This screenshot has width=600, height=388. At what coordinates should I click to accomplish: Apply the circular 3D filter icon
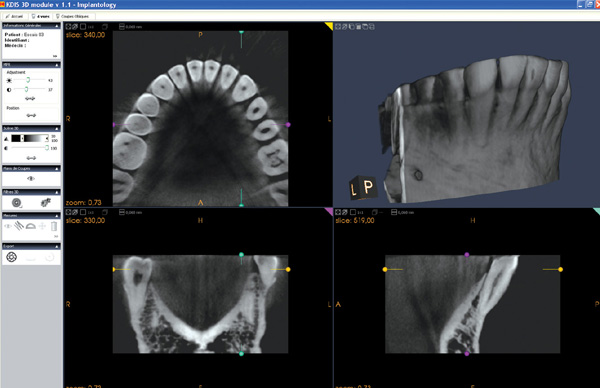coord(16,203)
